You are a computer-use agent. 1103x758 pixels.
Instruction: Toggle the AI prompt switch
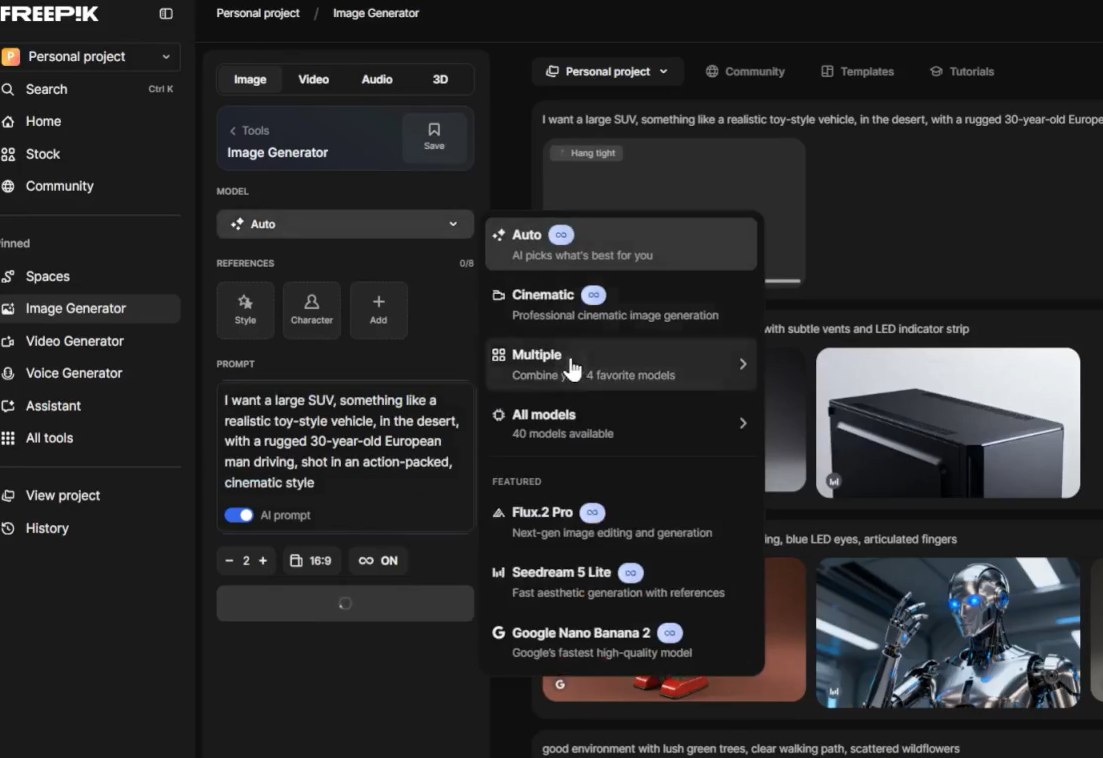(239, 515)
